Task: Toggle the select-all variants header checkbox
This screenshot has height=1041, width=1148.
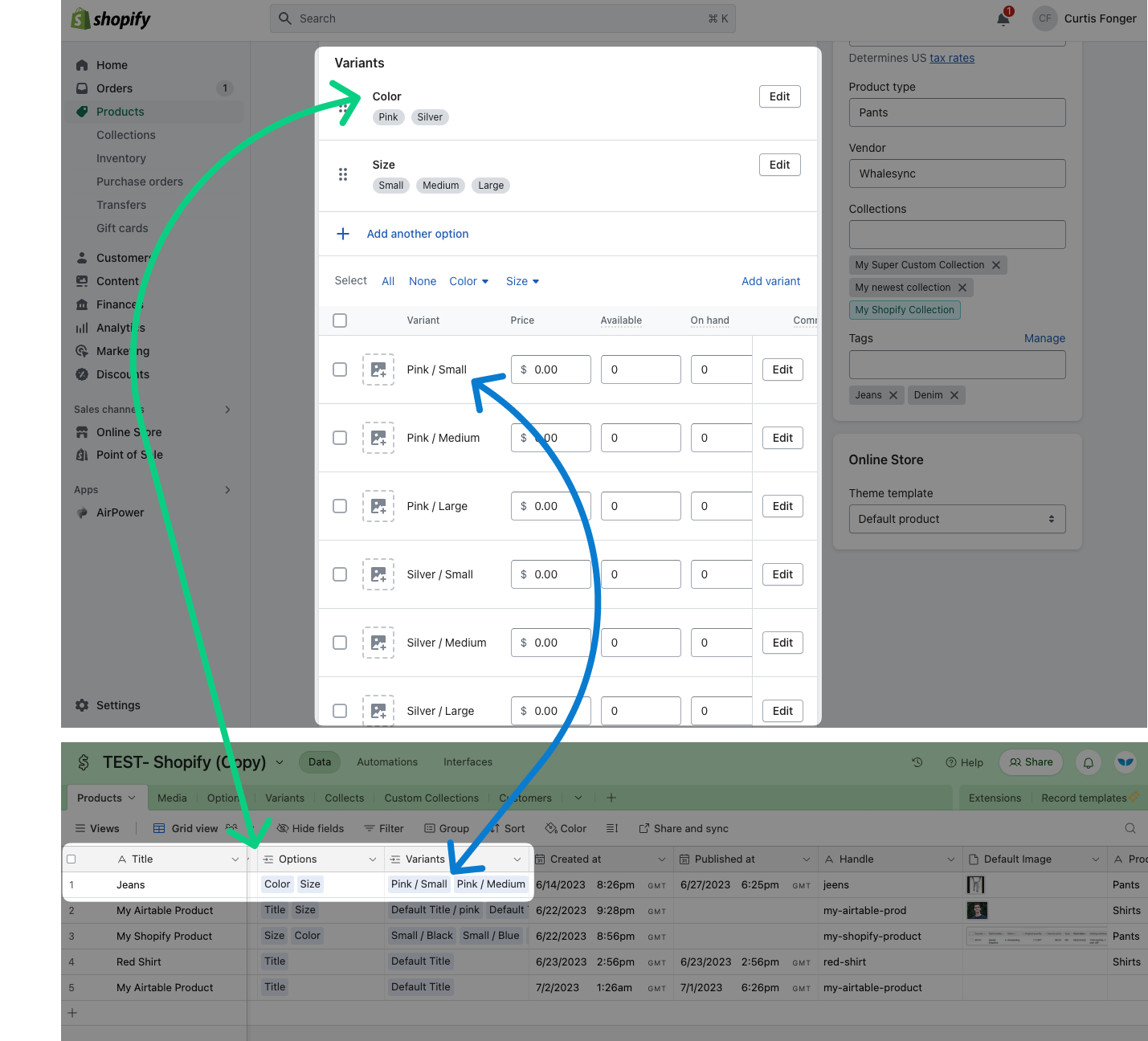Action: coord(340,320)
